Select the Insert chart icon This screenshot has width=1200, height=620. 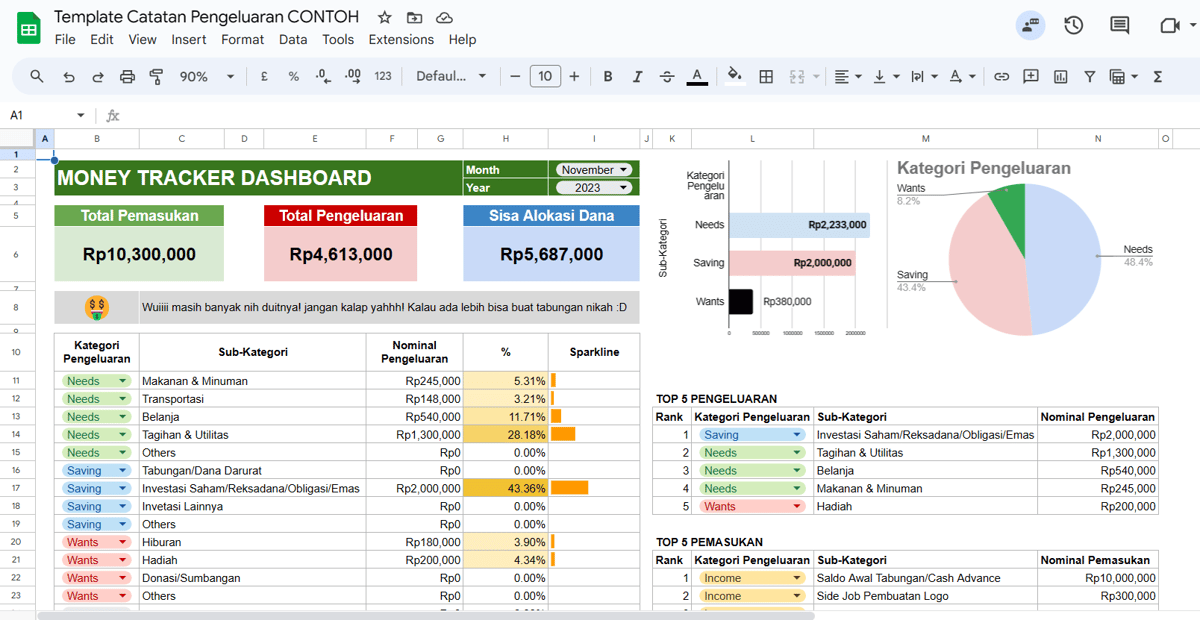coord(1060,76)
